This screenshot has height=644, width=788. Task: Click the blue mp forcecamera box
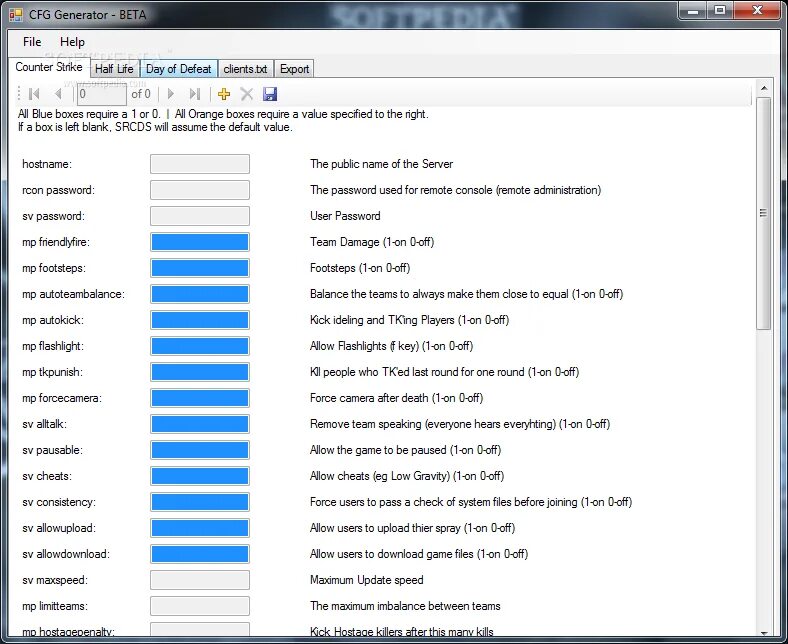(200, 398)
